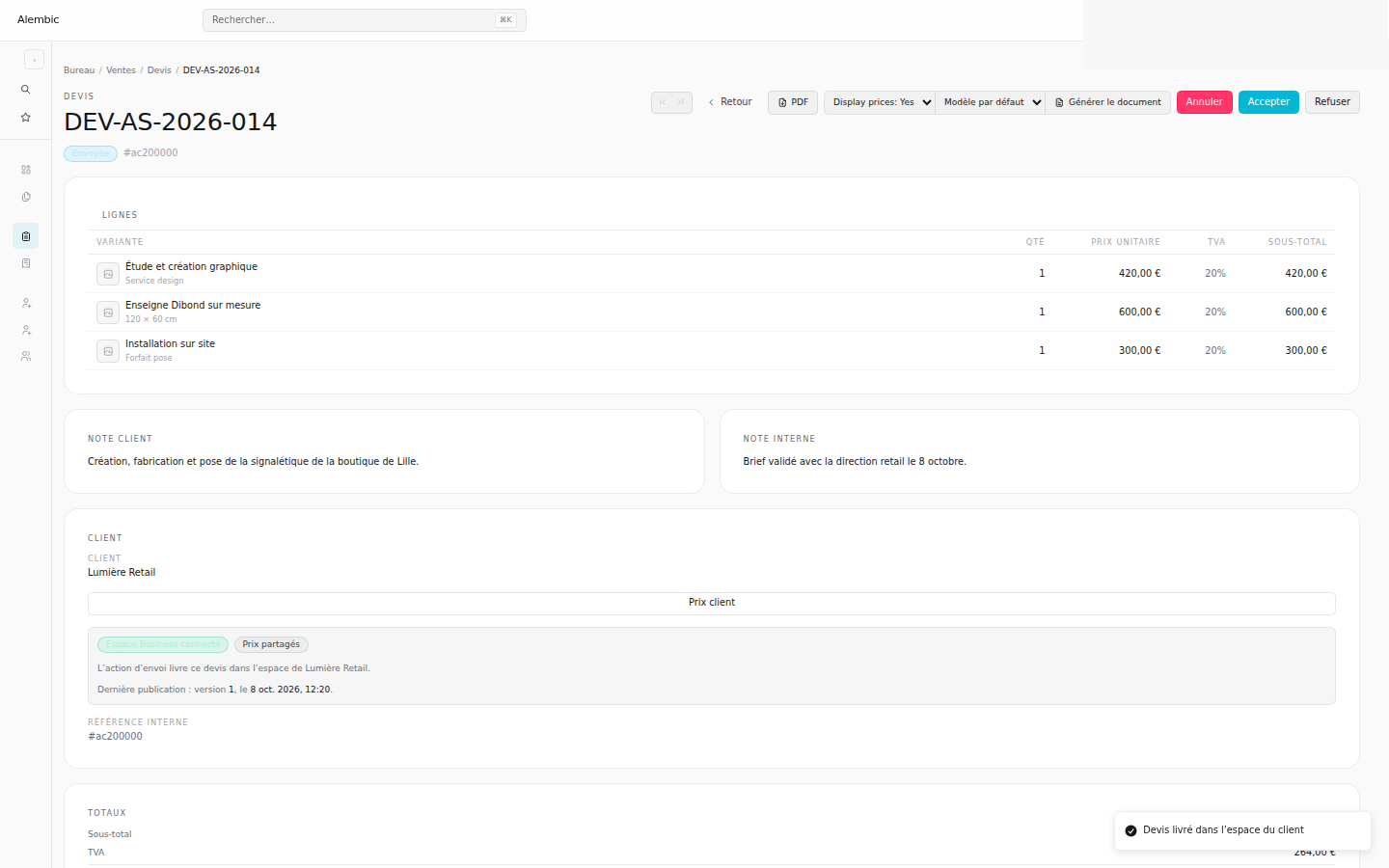Screen dimensions: 1389x868
Task: Click the SOUS-TOTAL column header
Action: pos(1297,242)
